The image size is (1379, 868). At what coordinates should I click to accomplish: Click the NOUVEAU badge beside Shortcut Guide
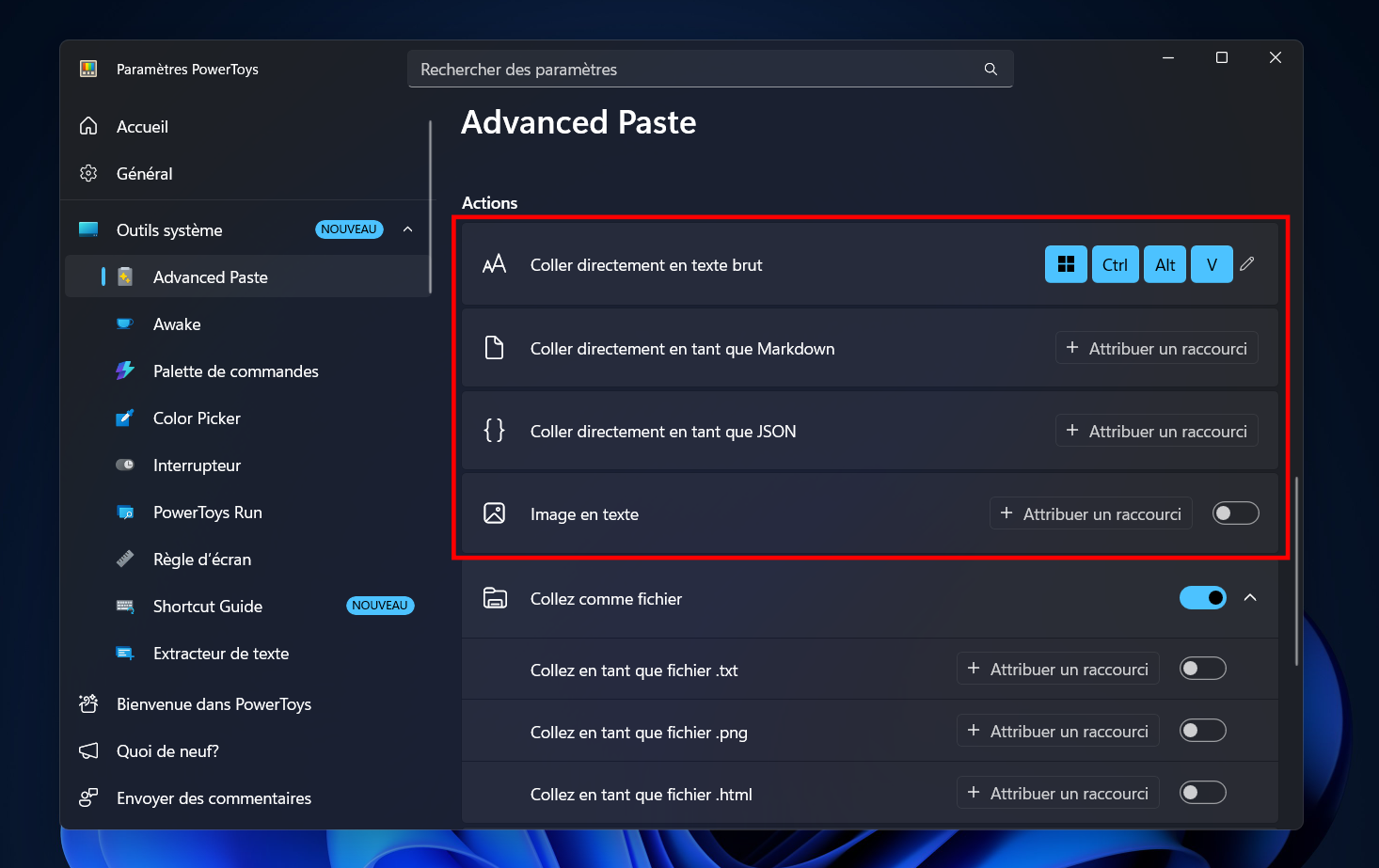[380, 606]
